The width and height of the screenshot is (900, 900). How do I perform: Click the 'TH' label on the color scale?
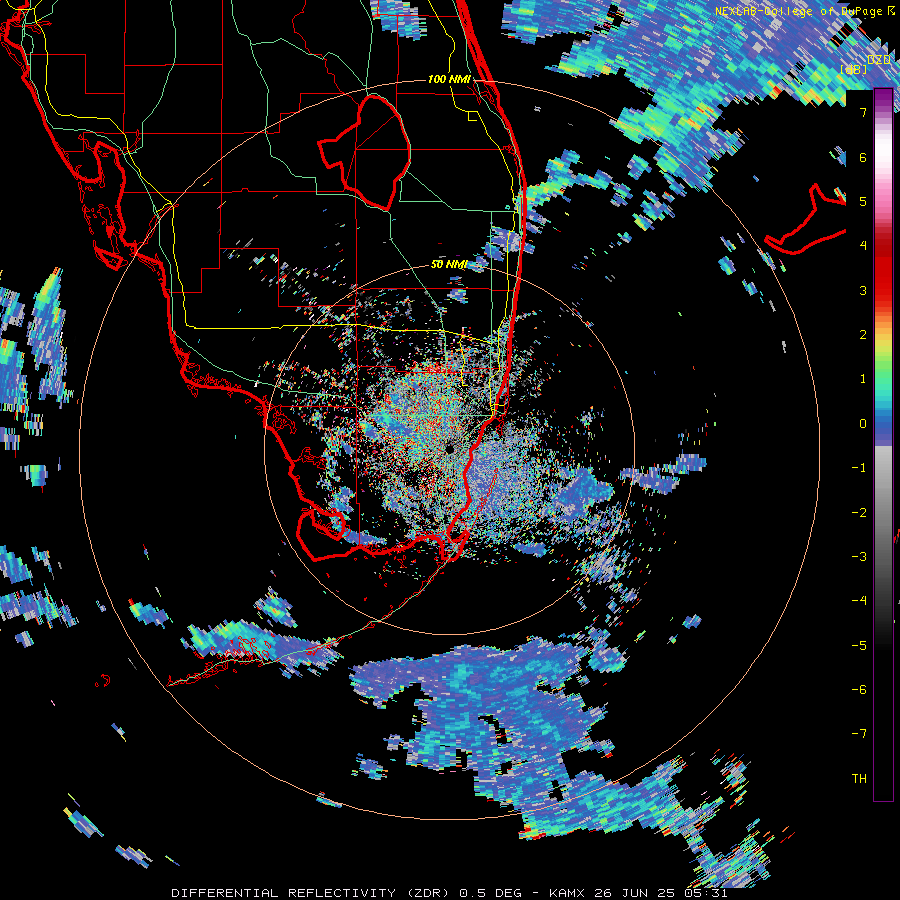(x=859, y=778)
